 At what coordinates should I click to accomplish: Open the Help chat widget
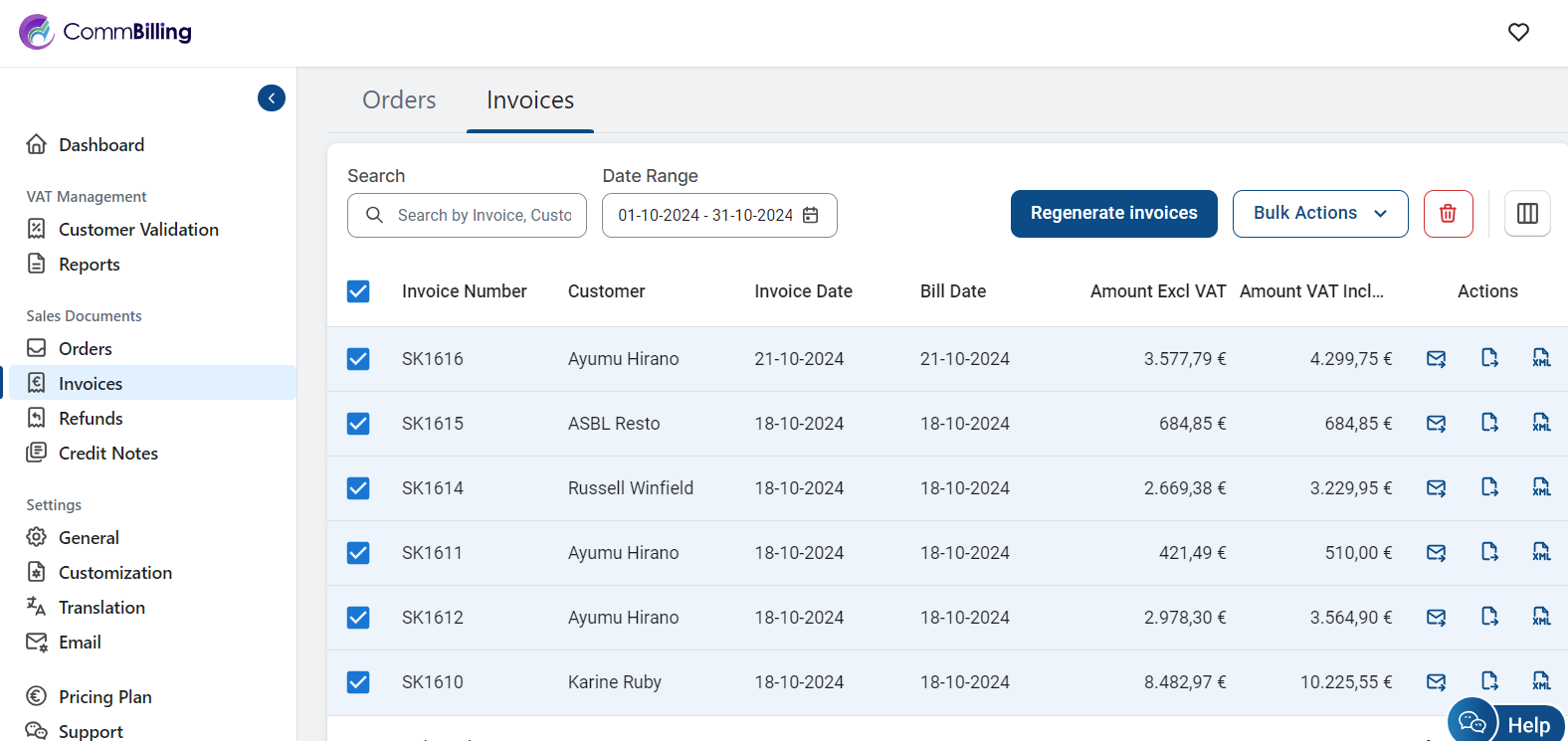1506,723
